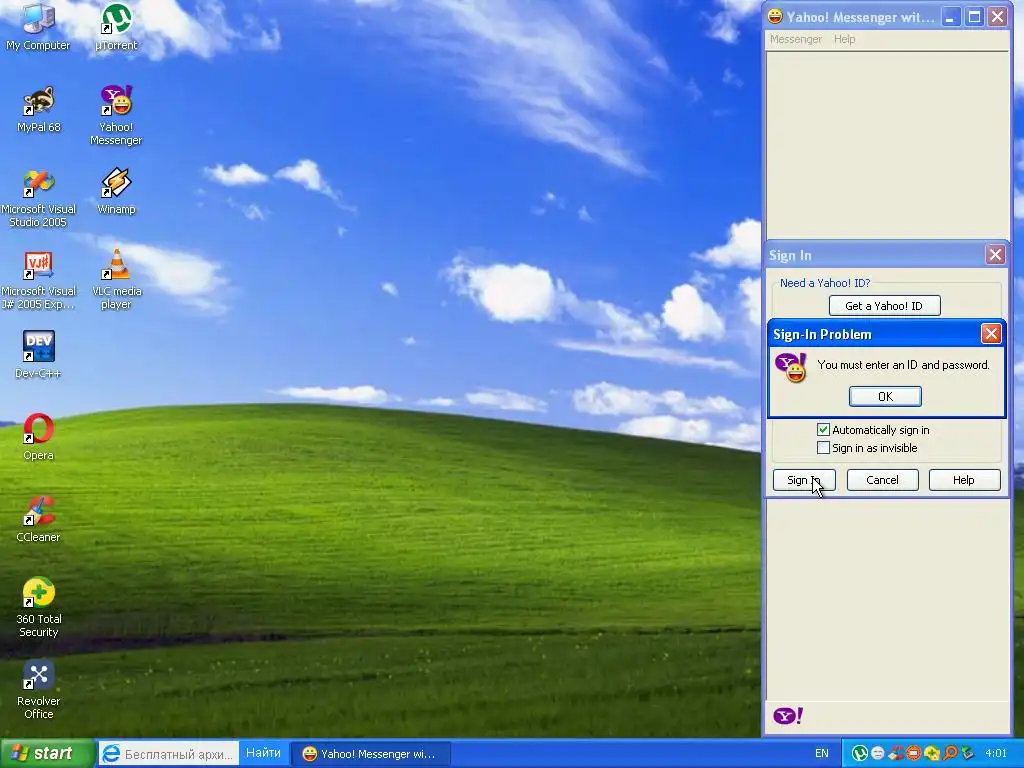Screen dimensions: 1024x768
Task: Click the EN language indicator
Action: pyautogui.click(x=822, y=754)
